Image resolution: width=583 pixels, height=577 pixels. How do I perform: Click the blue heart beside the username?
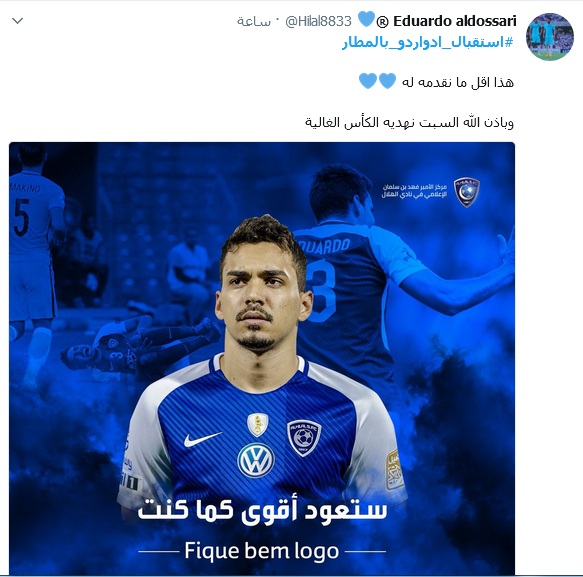point(366,19)
